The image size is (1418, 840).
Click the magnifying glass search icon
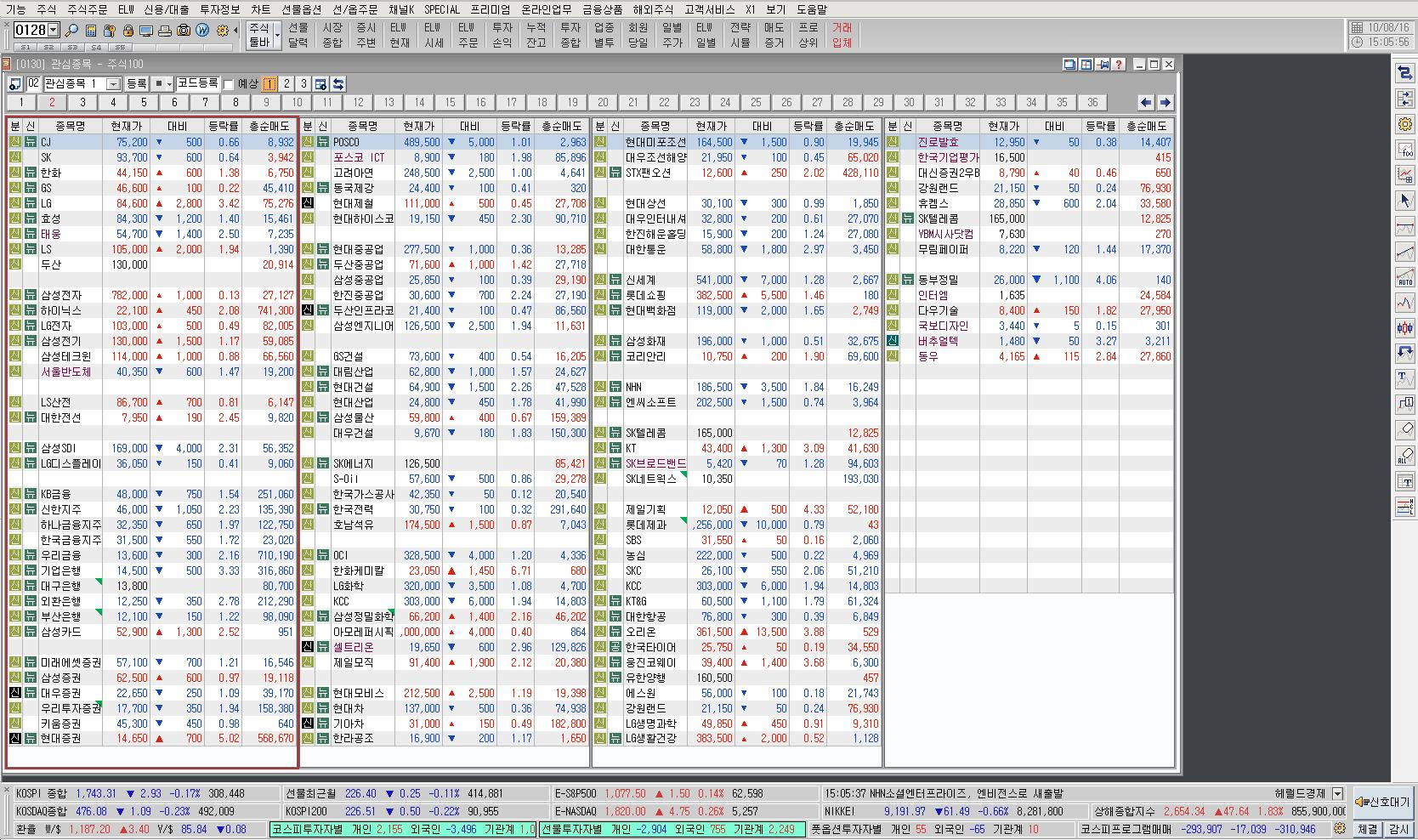coord(72,31)
